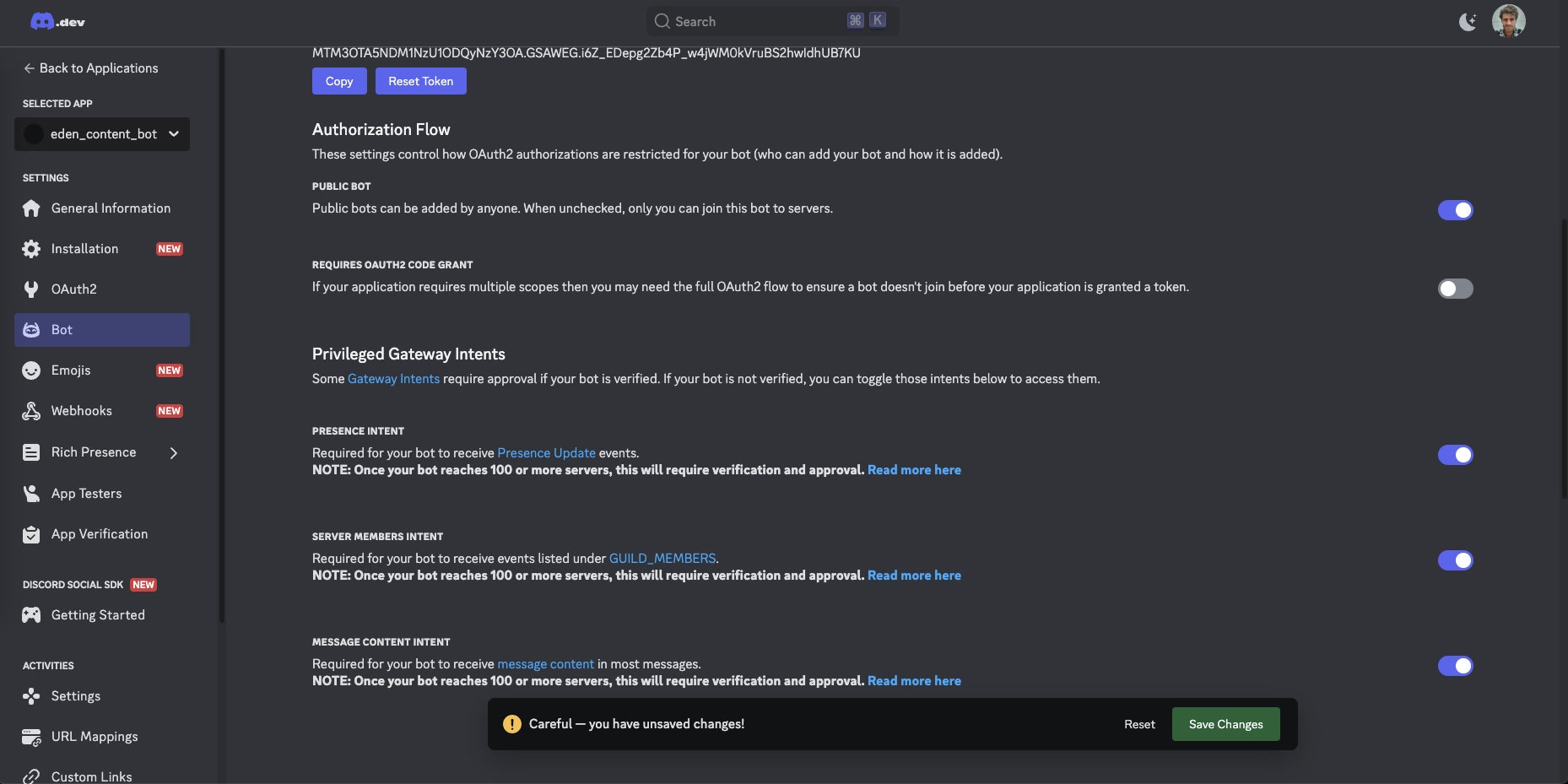Image resolution: width=1568 pixels, height=784 pixels.
Task: Click the OAuth2 wrench icon
Action: pyautogui.click(x=31, y=289)
